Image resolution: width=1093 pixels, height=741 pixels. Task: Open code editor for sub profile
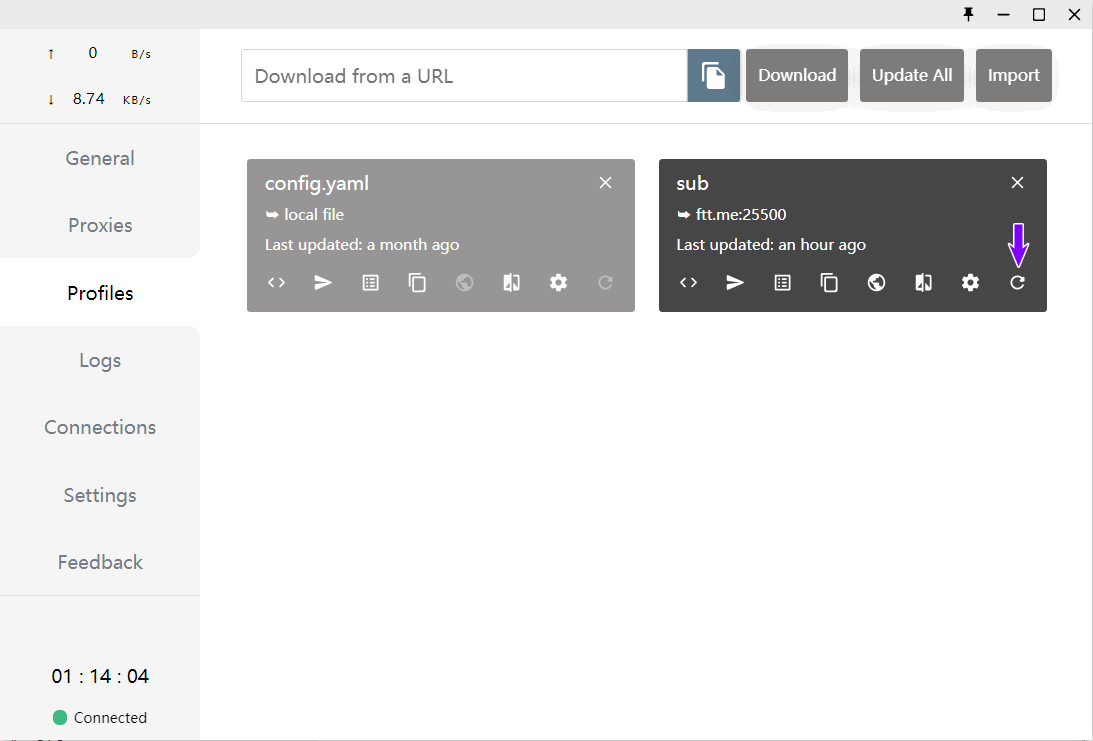(688, 283)
